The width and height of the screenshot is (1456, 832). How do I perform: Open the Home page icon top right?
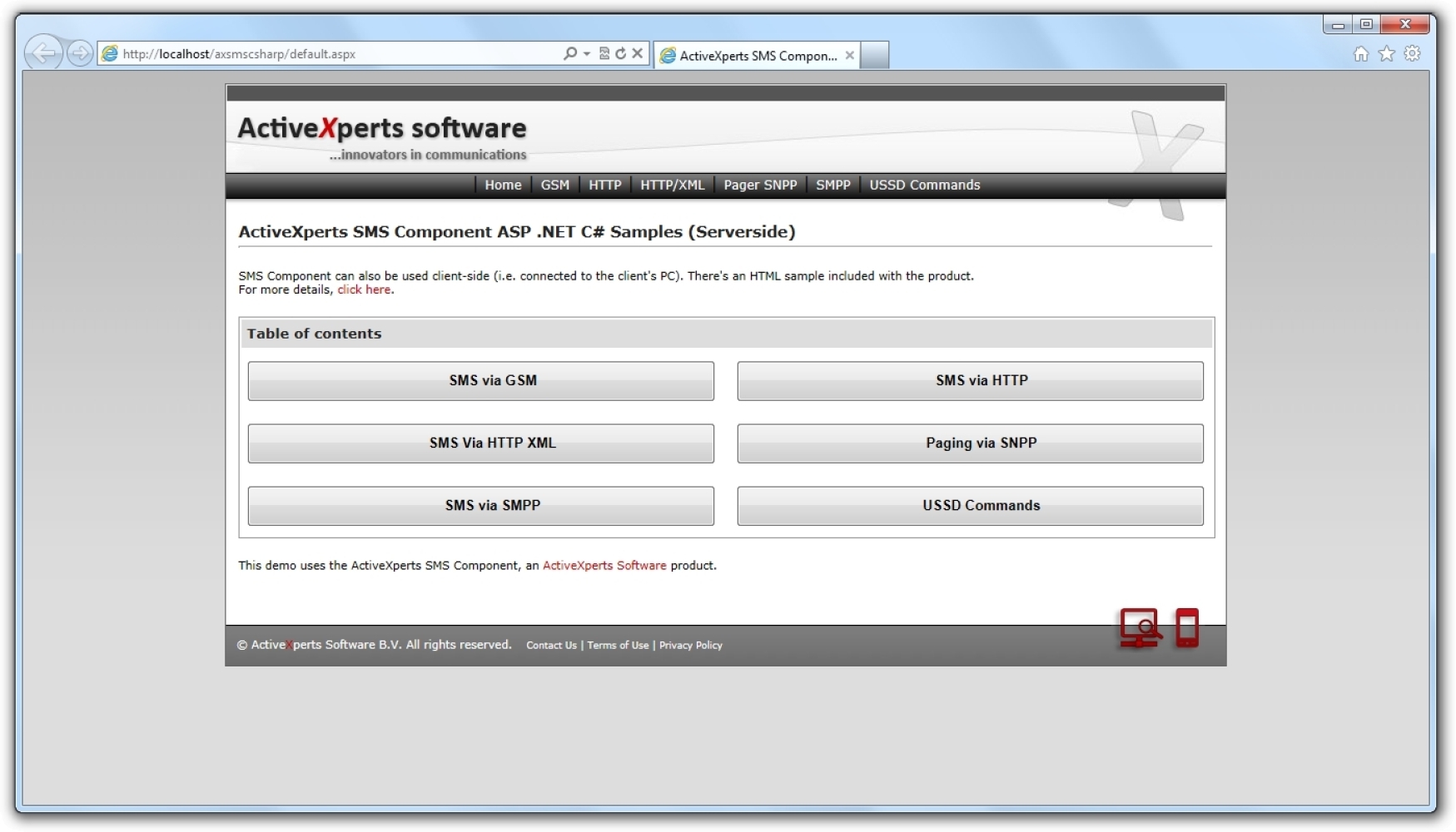pos(1361,53)
